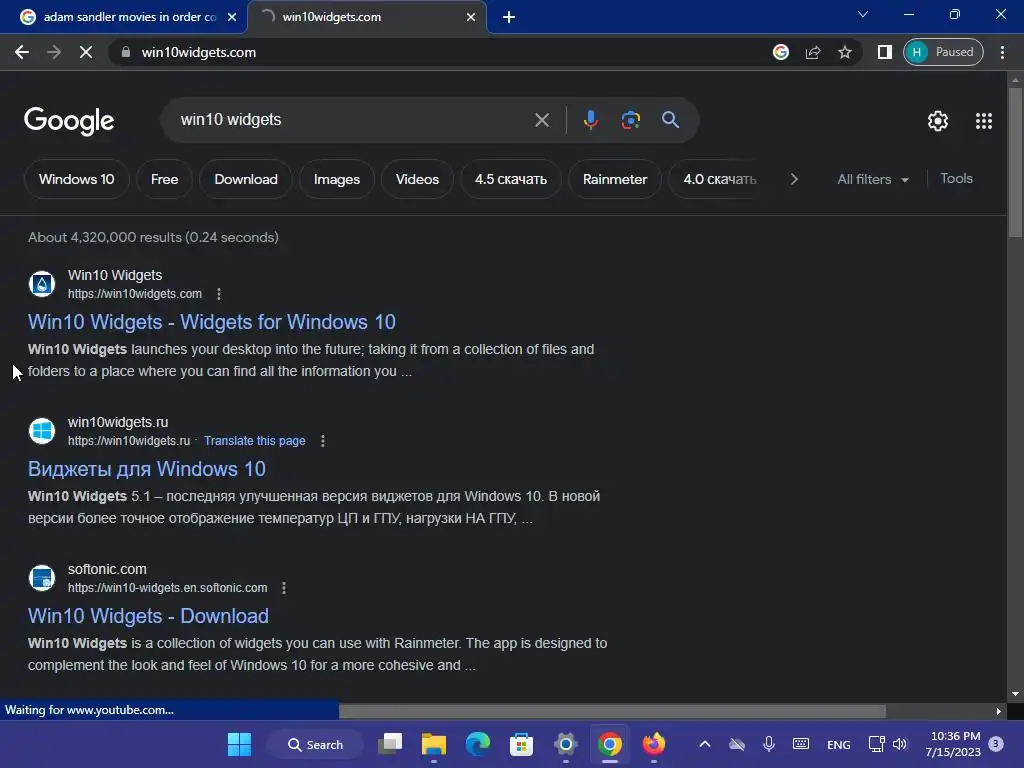1024x768 pixels.
Task: Open more options for win10widgets.com result
Action: coord(219,294)
